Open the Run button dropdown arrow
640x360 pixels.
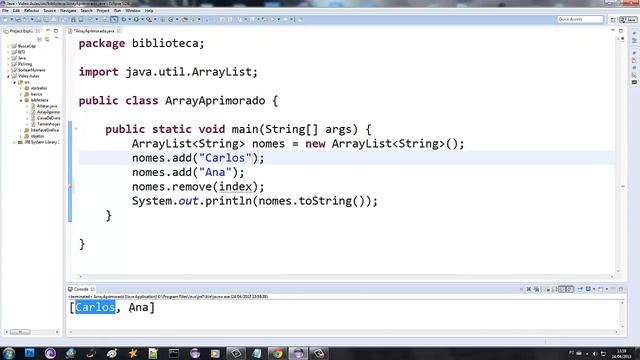click(142, 19)
